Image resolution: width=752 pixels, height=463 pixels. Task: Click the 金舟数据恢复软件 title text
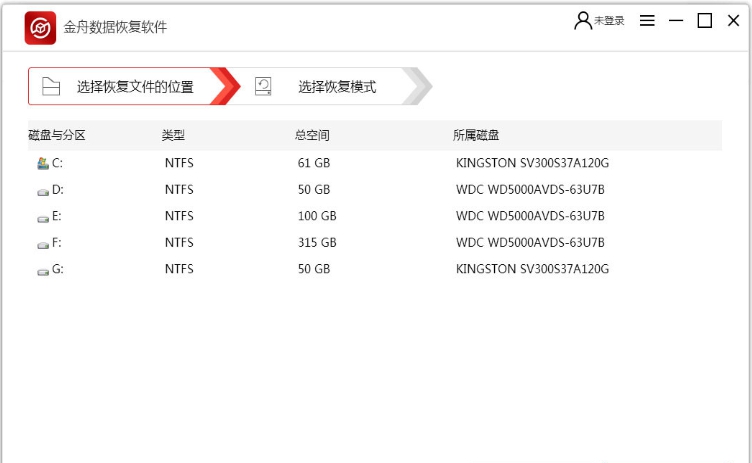115,27
